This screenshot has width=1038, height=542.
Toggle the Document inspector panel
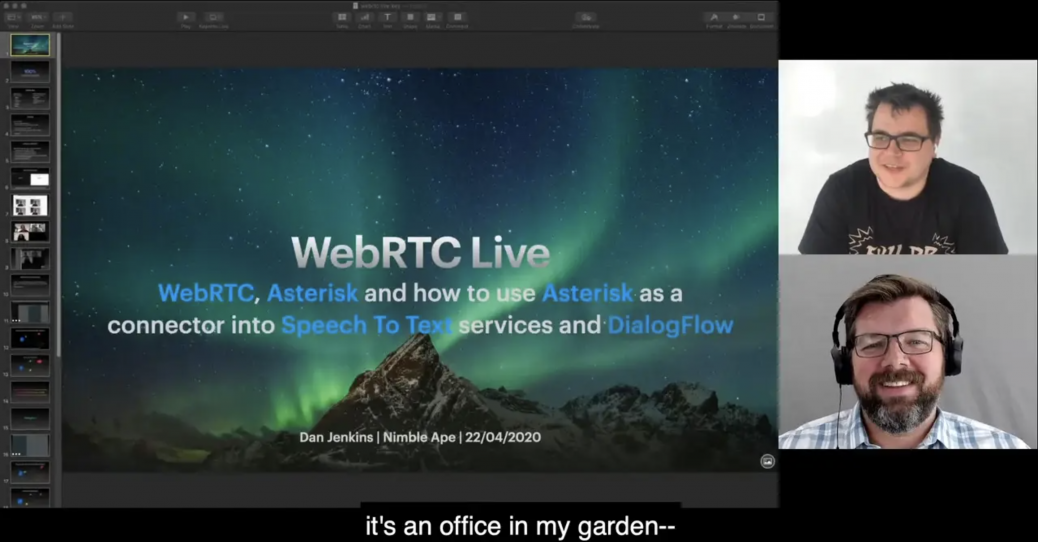point(761,17)
